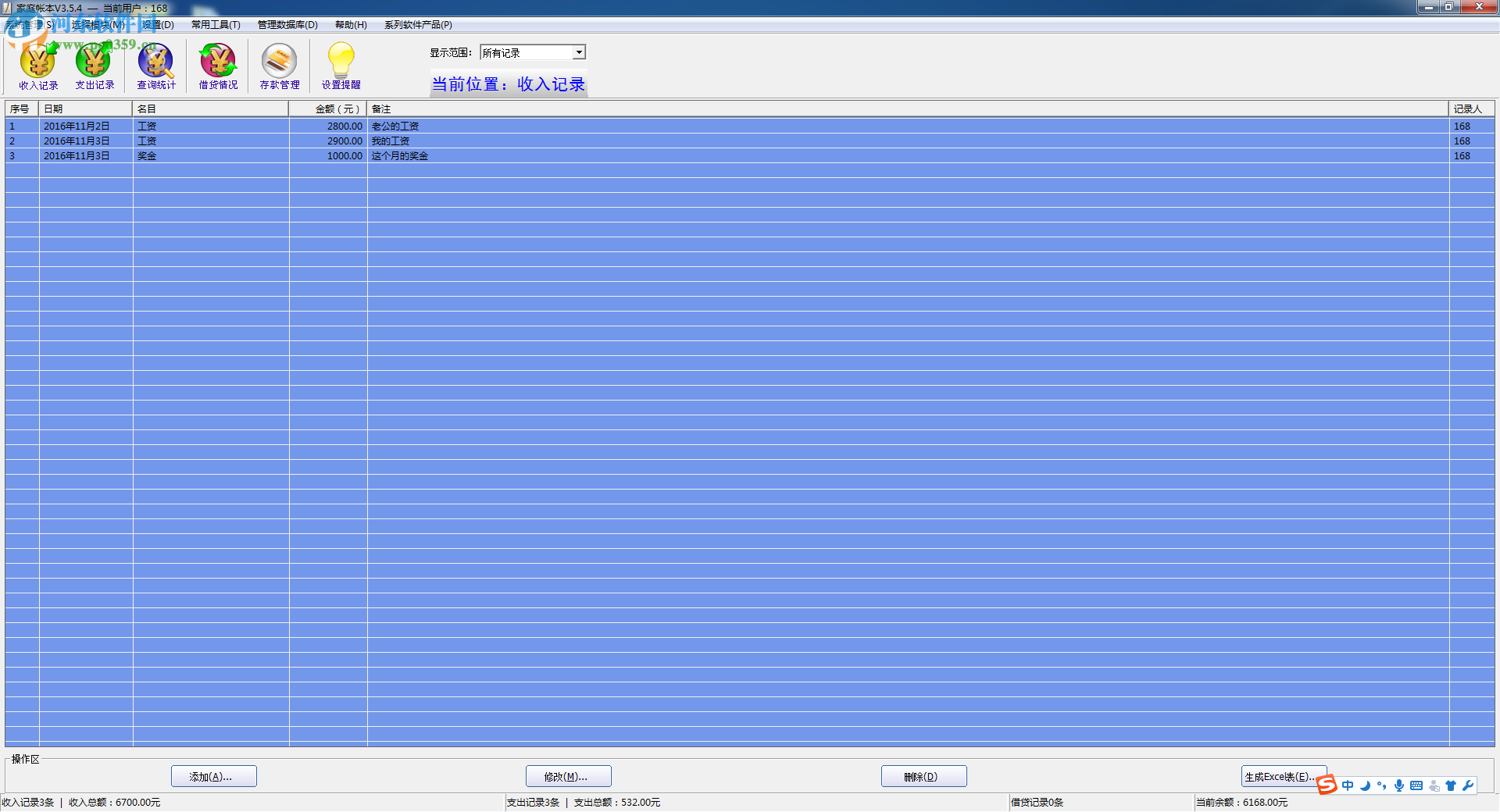Image resolution: width=1500 pixels, height=812 pixels.
Task: Open the 设置提醒 reminder lightbulb icon
Action: (341, 67)
